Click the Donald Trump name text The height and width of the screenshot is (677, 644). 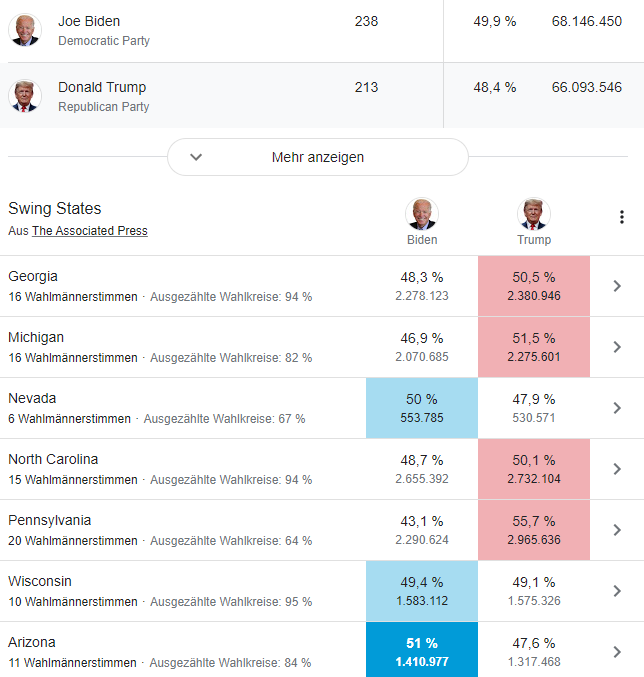click(102, 87)
